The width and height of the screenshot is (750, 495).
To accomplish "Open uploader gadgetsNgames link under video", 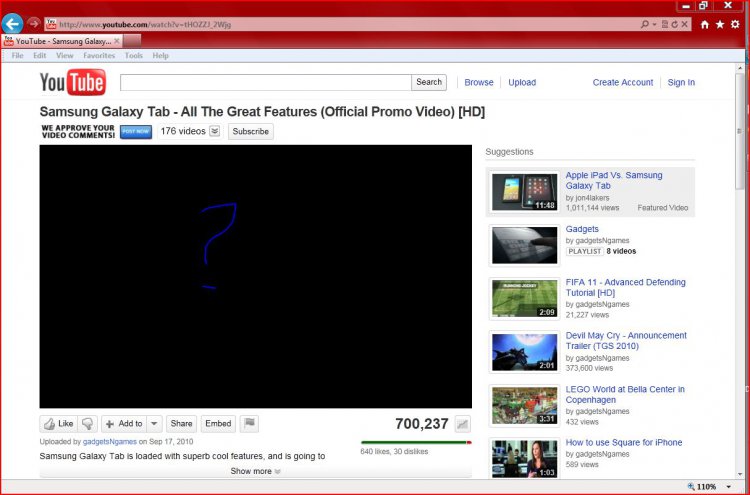I will click(x=110, y=441).
